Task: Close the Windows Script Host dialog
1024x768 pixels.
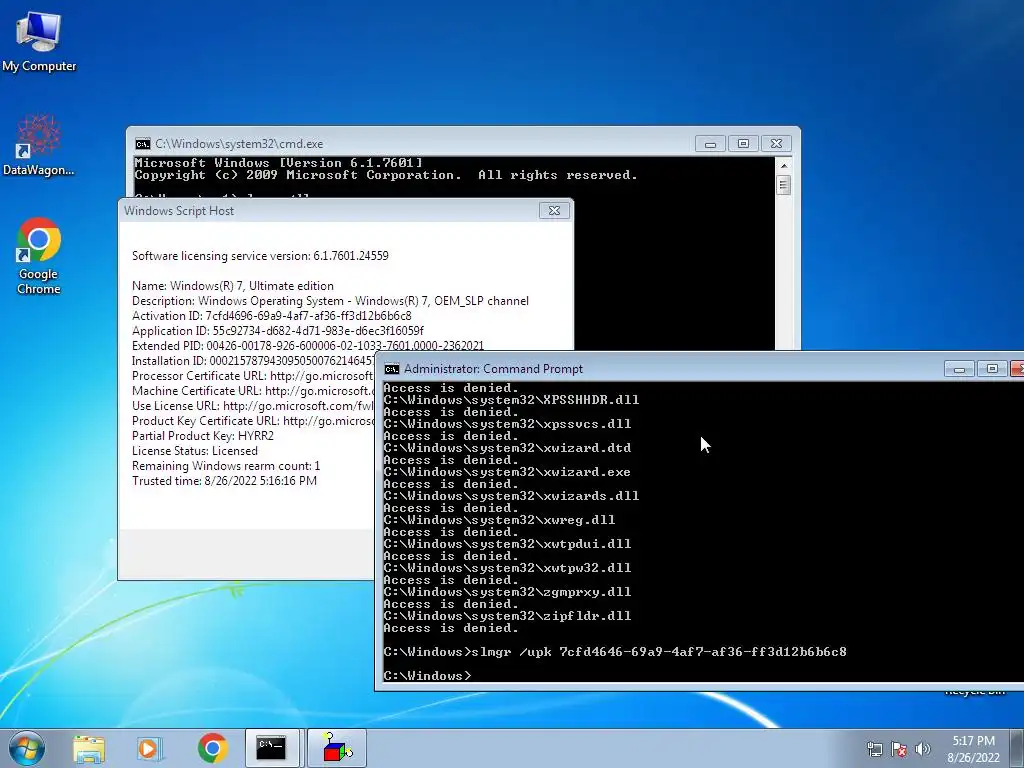Action: (554, 210)
